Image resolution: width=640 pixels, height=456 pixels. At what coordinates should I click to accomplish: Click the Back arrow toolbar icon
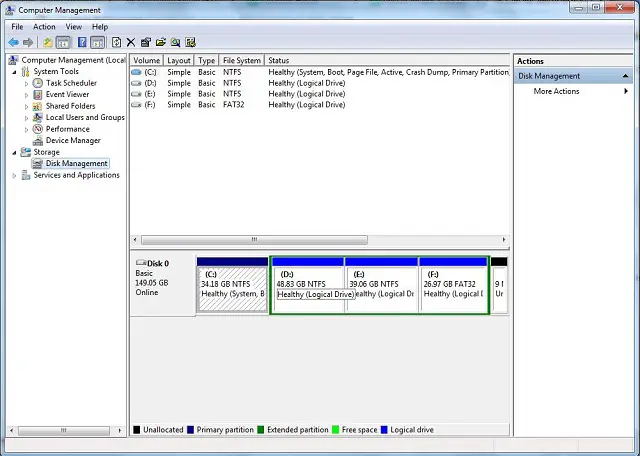pos(13,42)
